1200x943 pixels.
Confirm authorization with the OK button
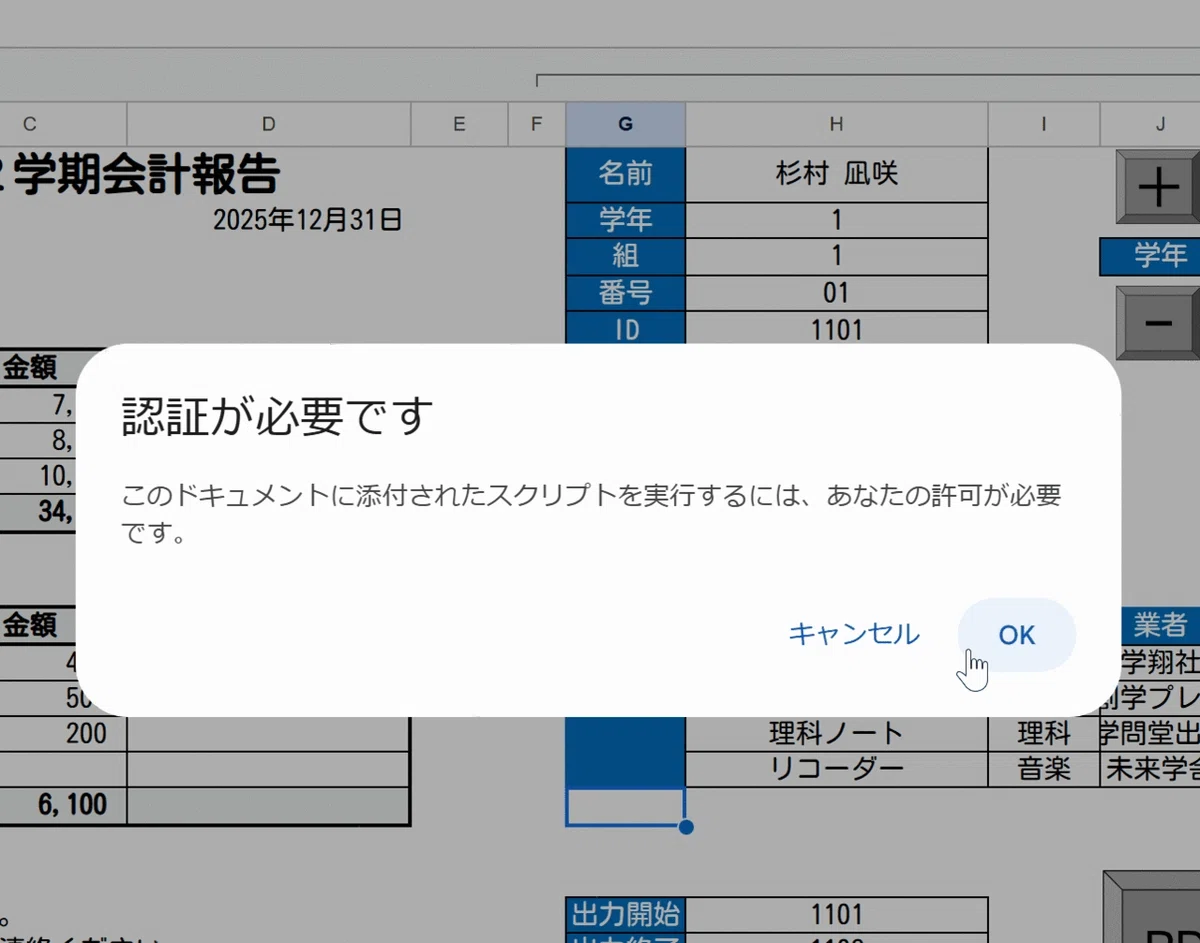pyautogui.click(x=1016, y=635)
